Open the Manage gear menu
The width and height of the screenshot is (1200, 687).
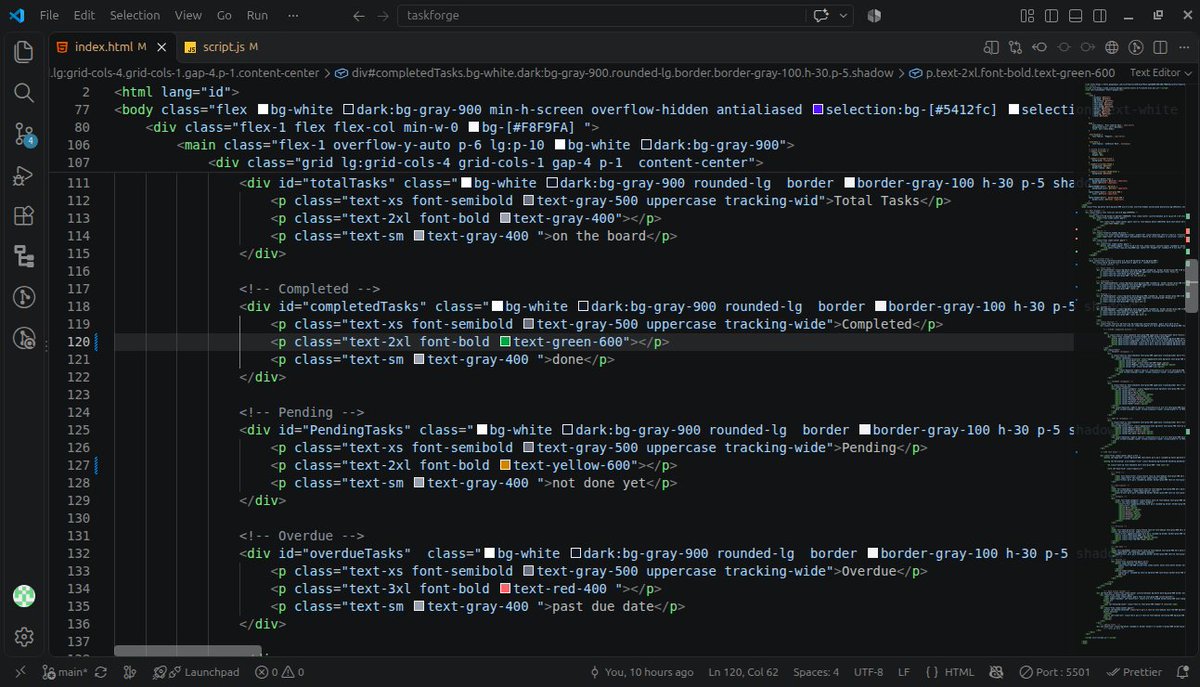(x=24, y=637)
